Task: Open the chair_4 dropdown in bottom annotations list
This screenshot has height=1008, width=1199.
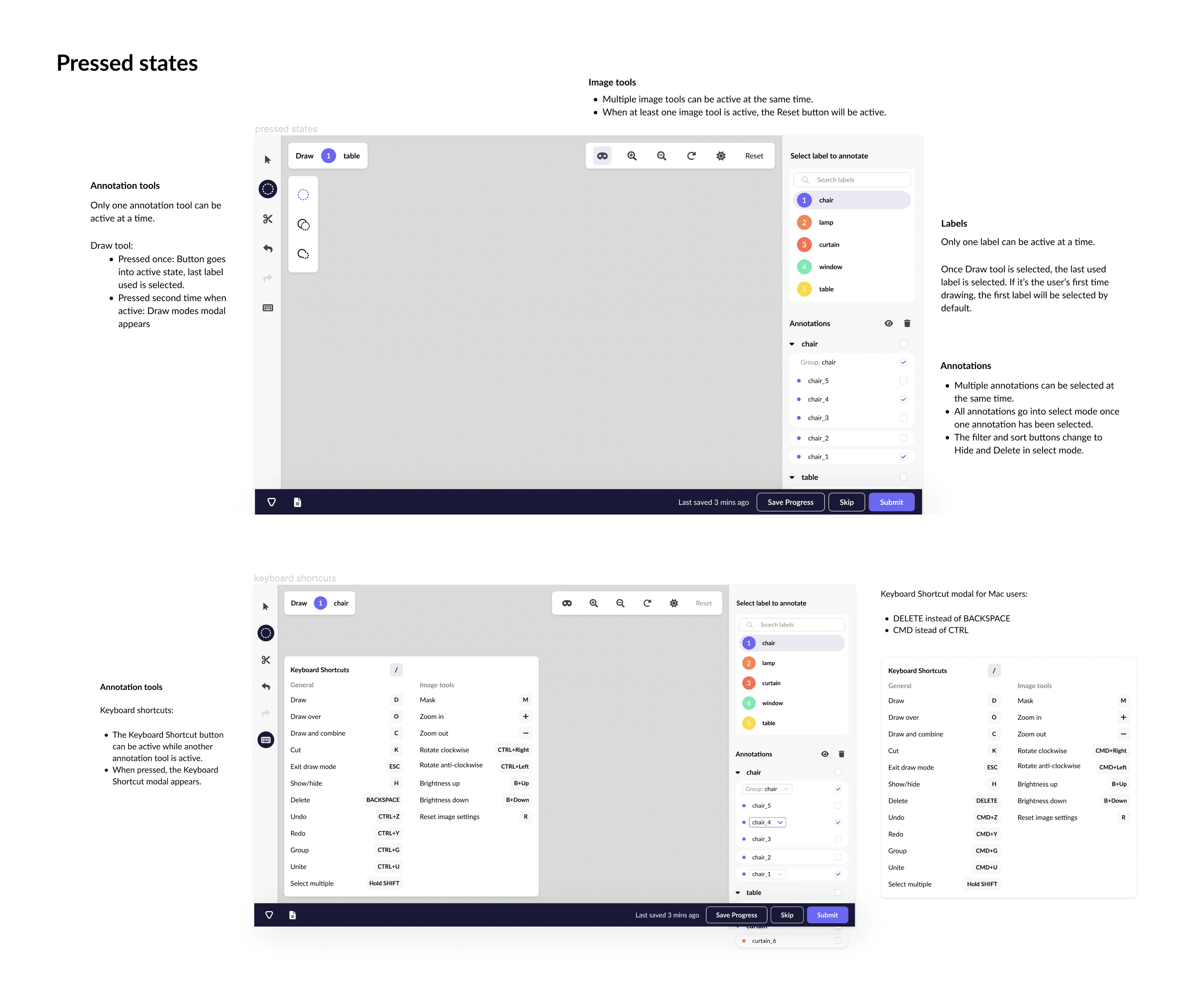Action: click(780, 822)
